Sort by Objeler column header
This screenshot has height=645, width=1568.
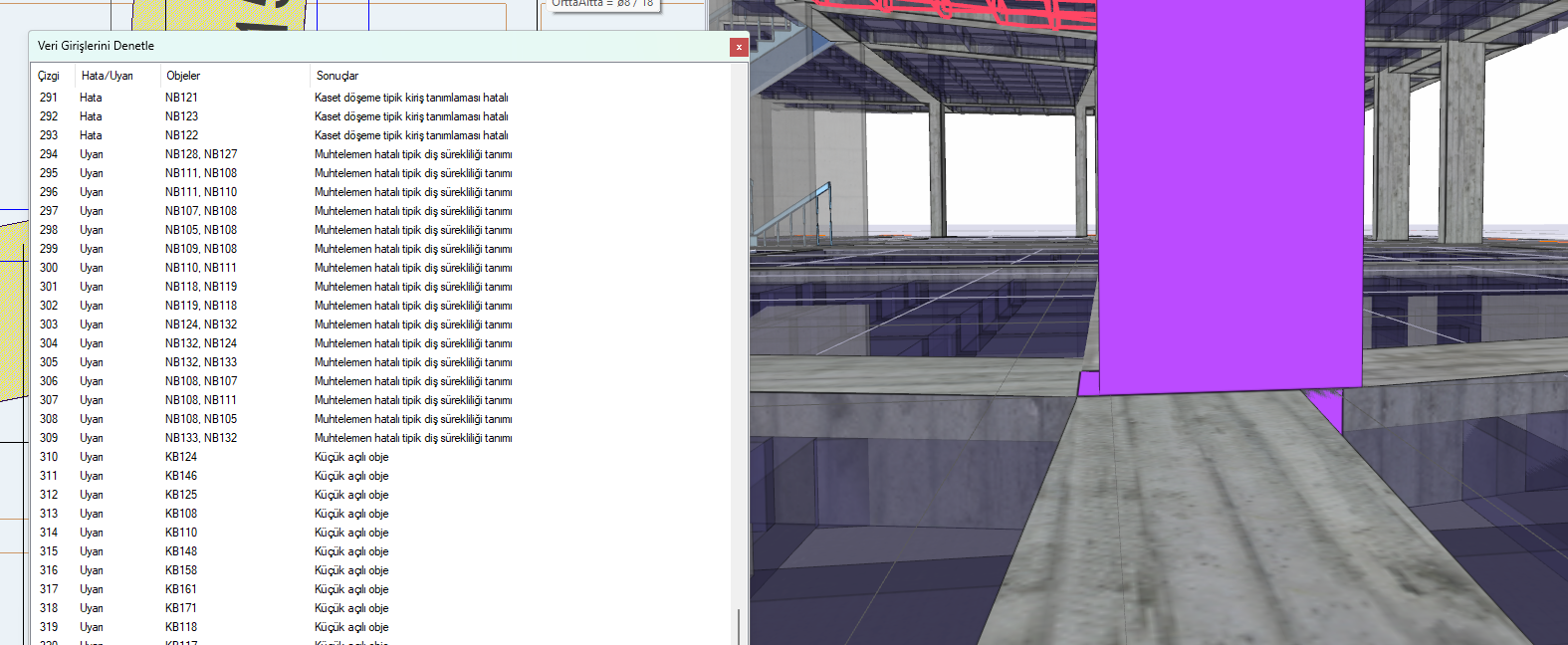(x=235, y=76)
